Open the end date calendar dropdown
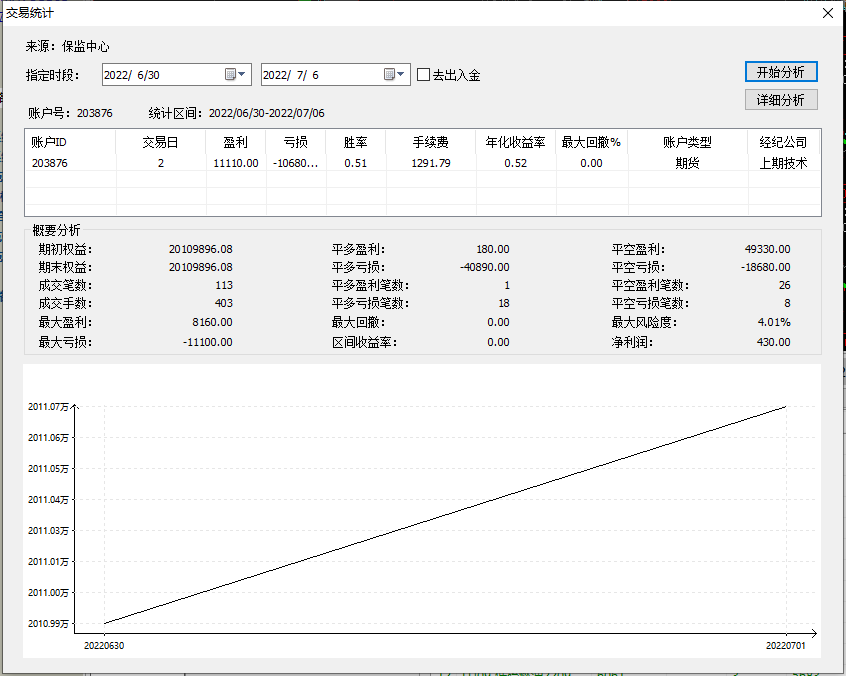 (x=395, y=75)
